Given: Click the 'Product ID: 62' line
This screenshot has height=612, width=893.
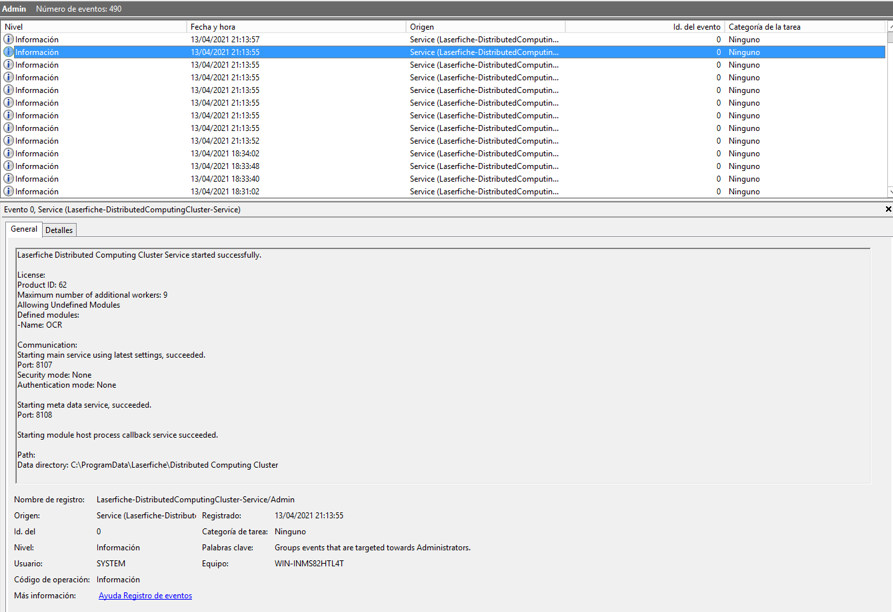Looking at the screenshot, I should [x=42, y=285].
